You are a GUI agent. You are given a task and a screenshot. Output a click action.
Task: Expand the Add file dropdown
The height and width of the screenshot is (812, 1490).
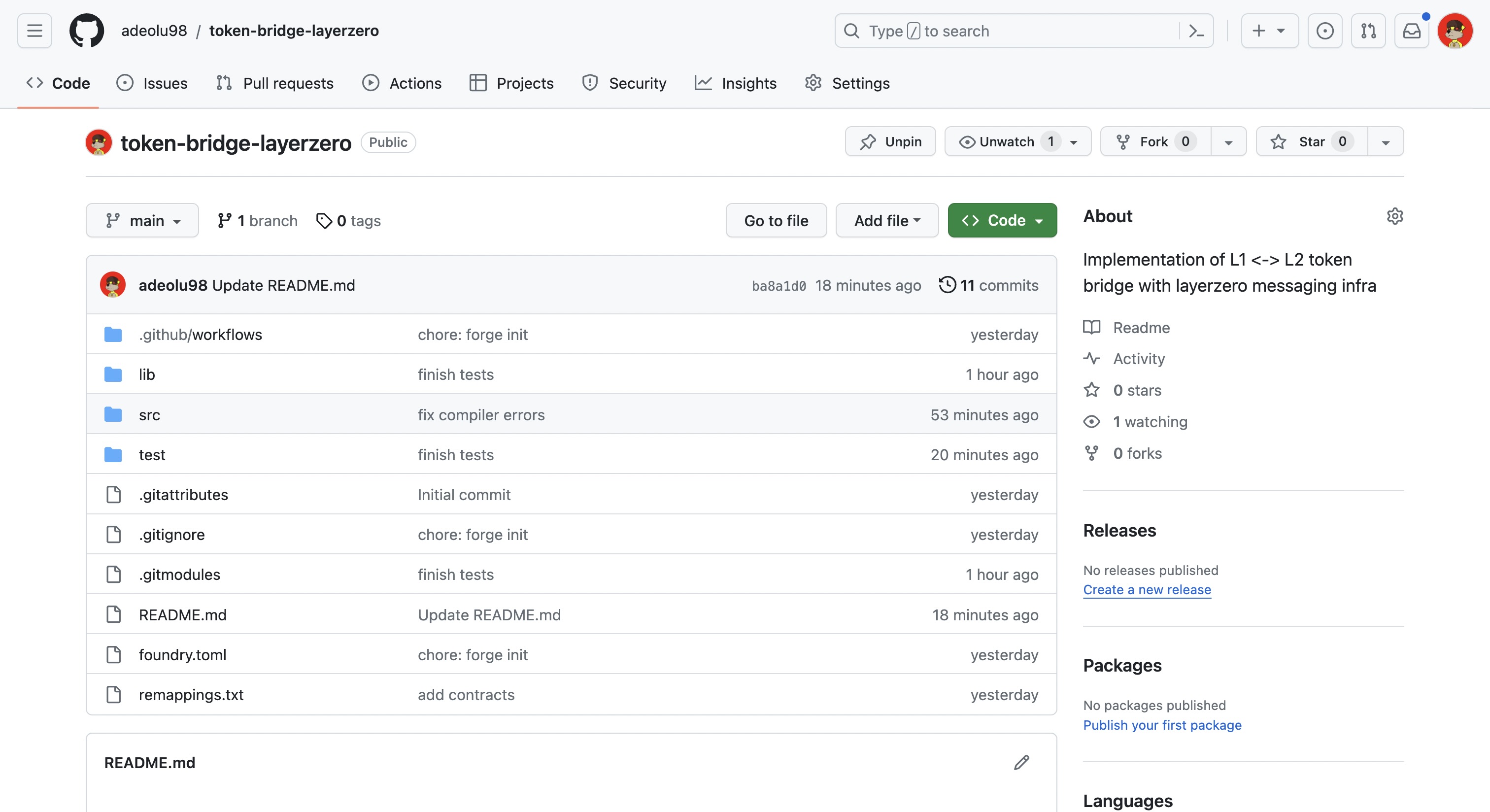(x=887, y=220)
